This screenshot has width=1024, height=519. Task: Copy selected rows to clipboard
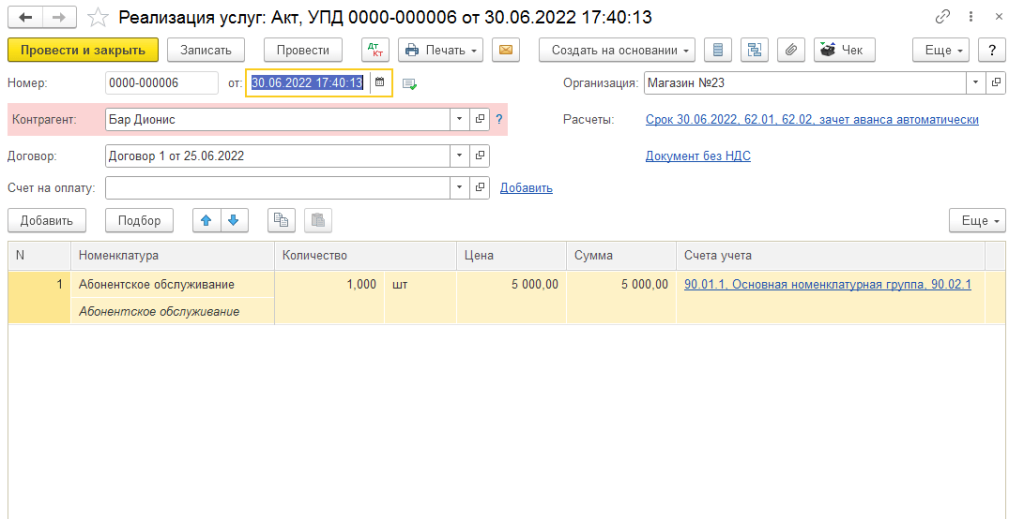pyautogui.click(x=281, y=221)
